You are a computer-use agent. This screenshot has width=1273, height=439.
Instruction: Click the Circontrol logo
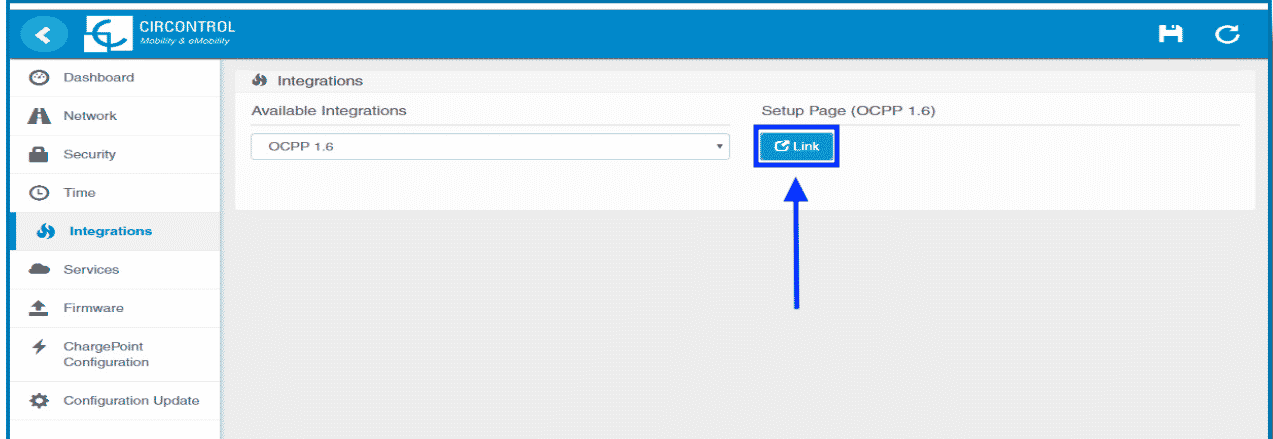pyautogui.click(x=158, y=34)
